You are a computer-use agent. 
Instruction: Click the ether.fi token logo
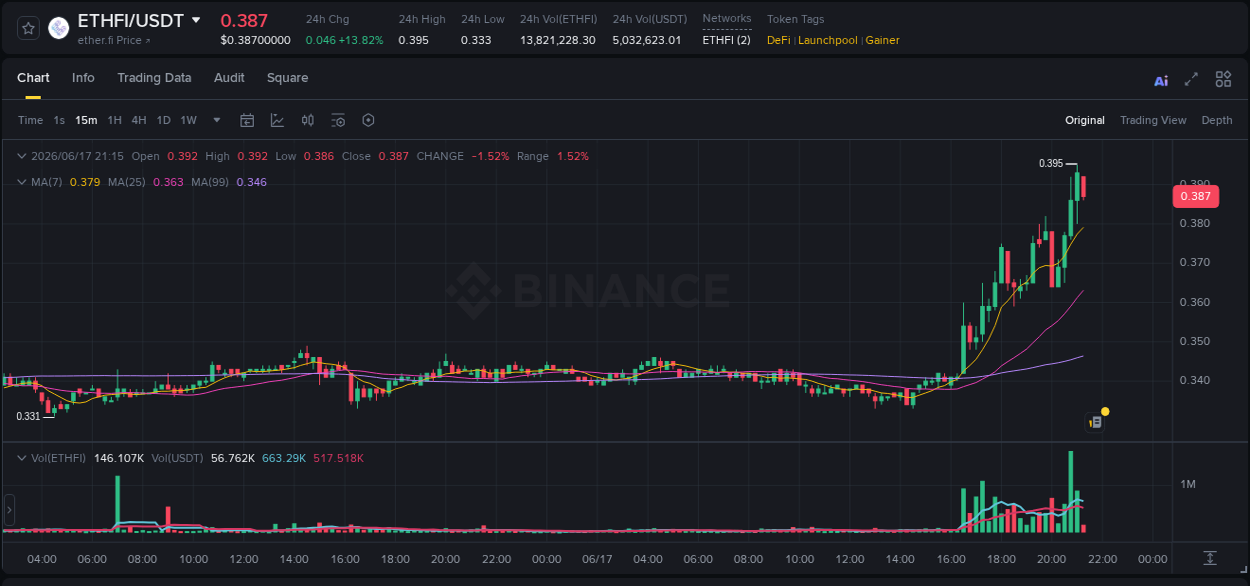[x=59, y=28]
